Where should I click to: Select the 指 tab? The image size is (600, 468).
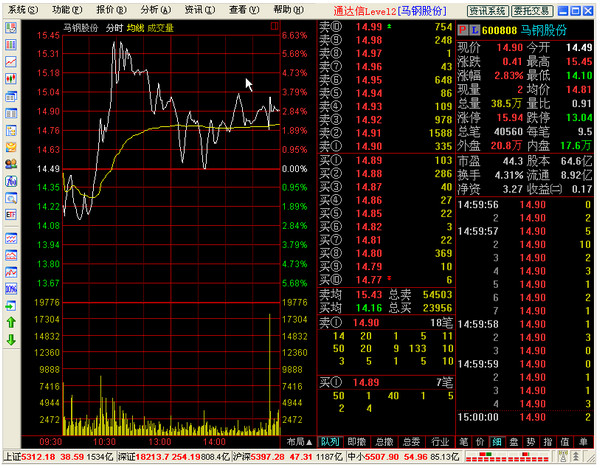(548, 442)
